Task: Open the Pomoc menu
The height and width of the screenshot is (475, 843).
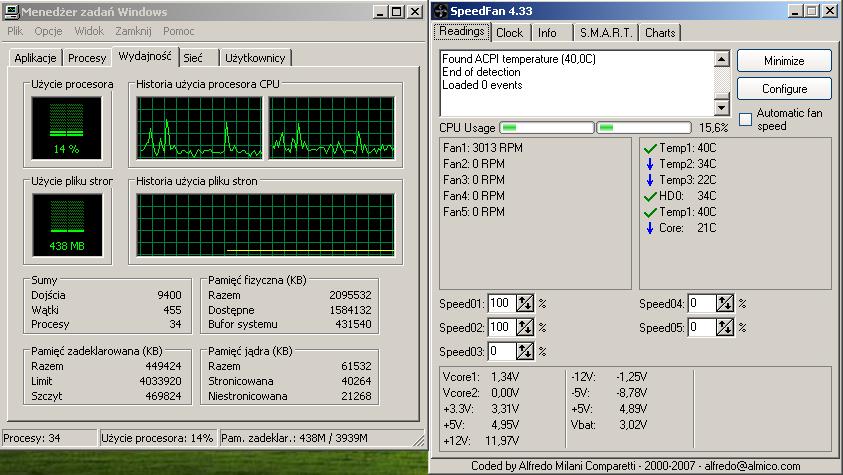Action: pos(178,31)
